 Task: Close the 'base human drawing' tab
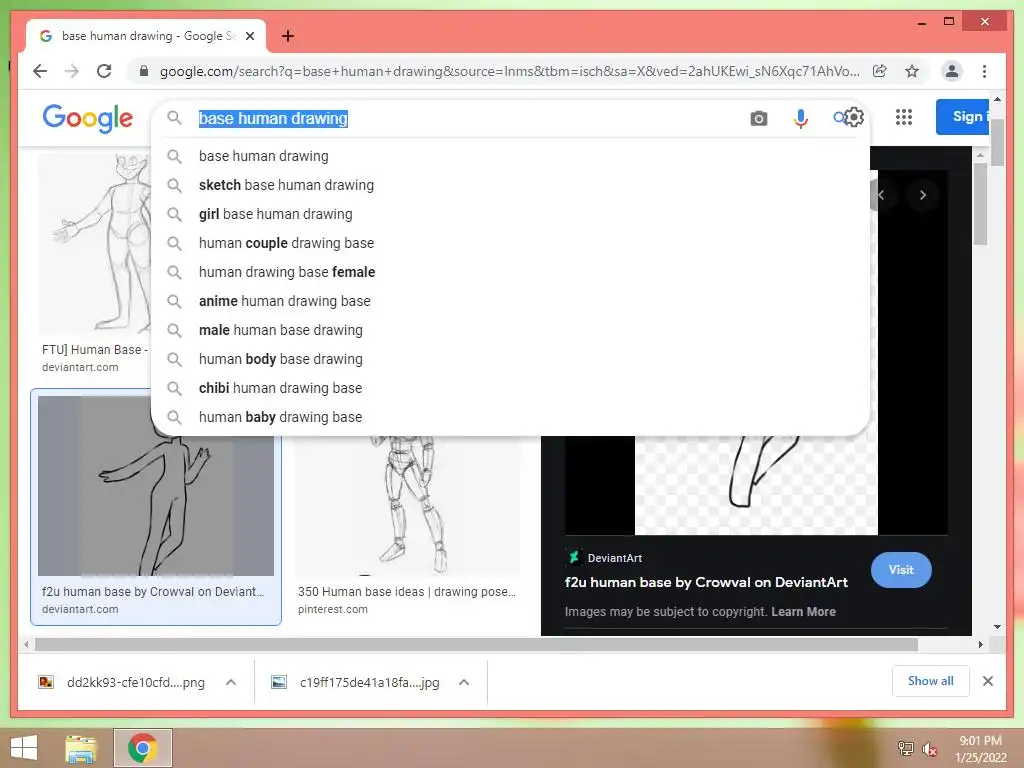pos(249,36)
